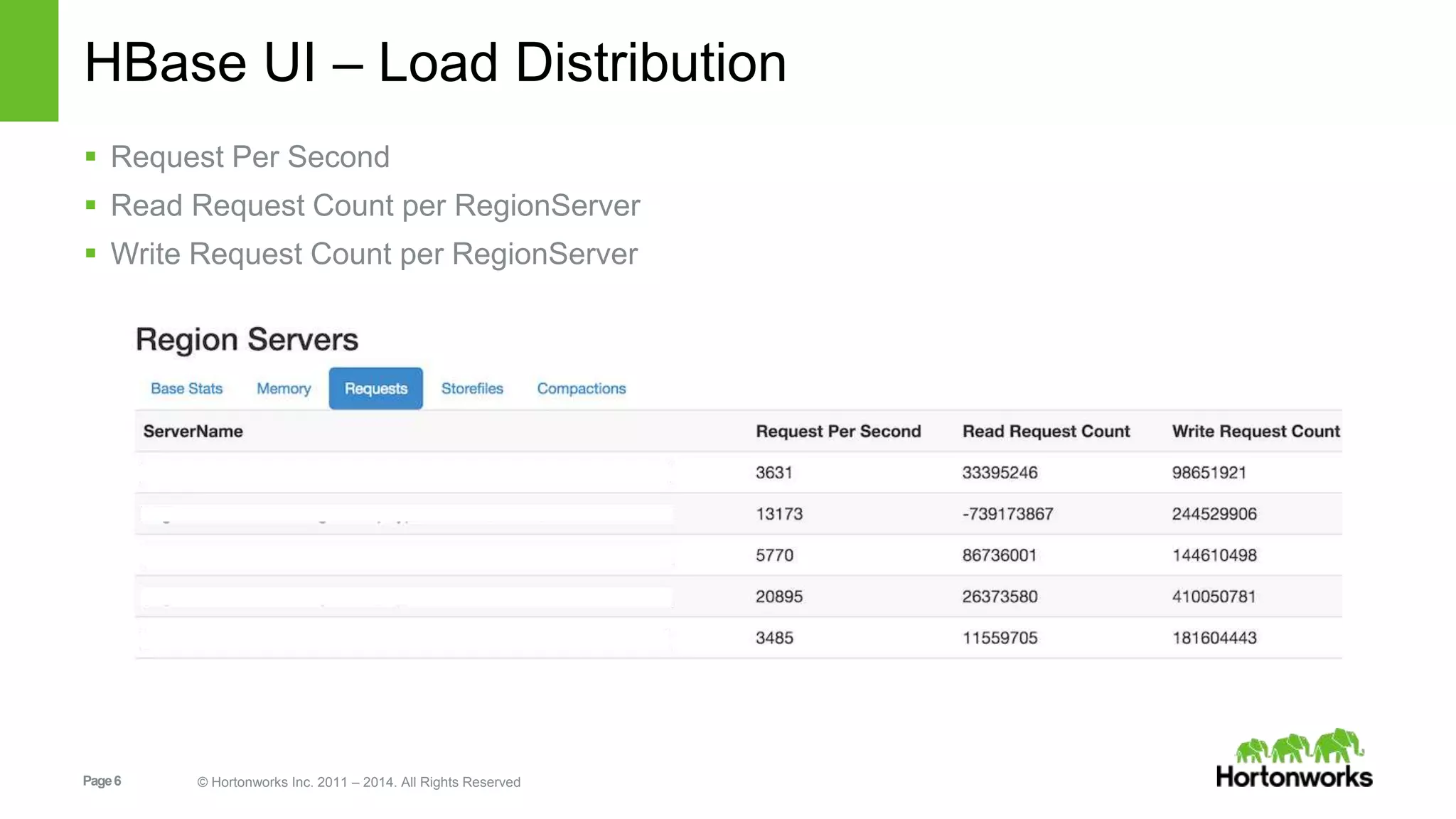1456x819 pixels.
Task: Click the 'Request Per Second' bullet text
Action: pos(250,157)
